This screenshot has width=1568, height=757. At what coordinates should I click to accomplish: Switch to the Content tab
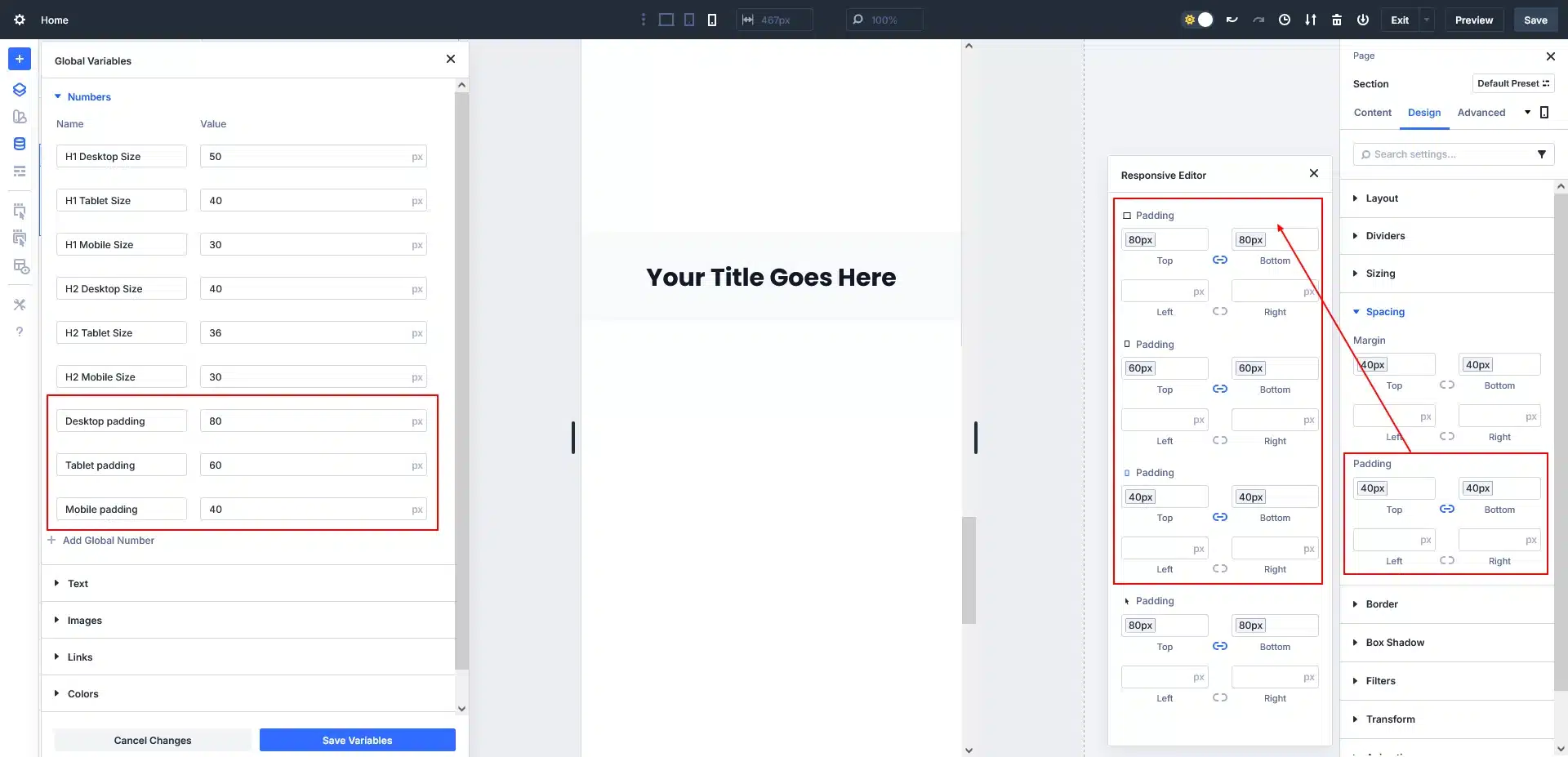point(1372,113)
